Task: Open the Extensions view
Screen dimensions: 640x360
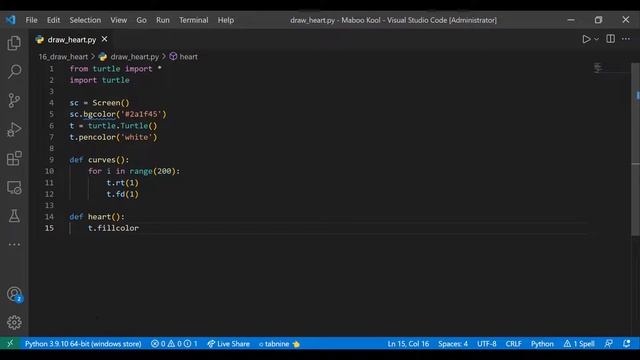Action: [14, 158]
